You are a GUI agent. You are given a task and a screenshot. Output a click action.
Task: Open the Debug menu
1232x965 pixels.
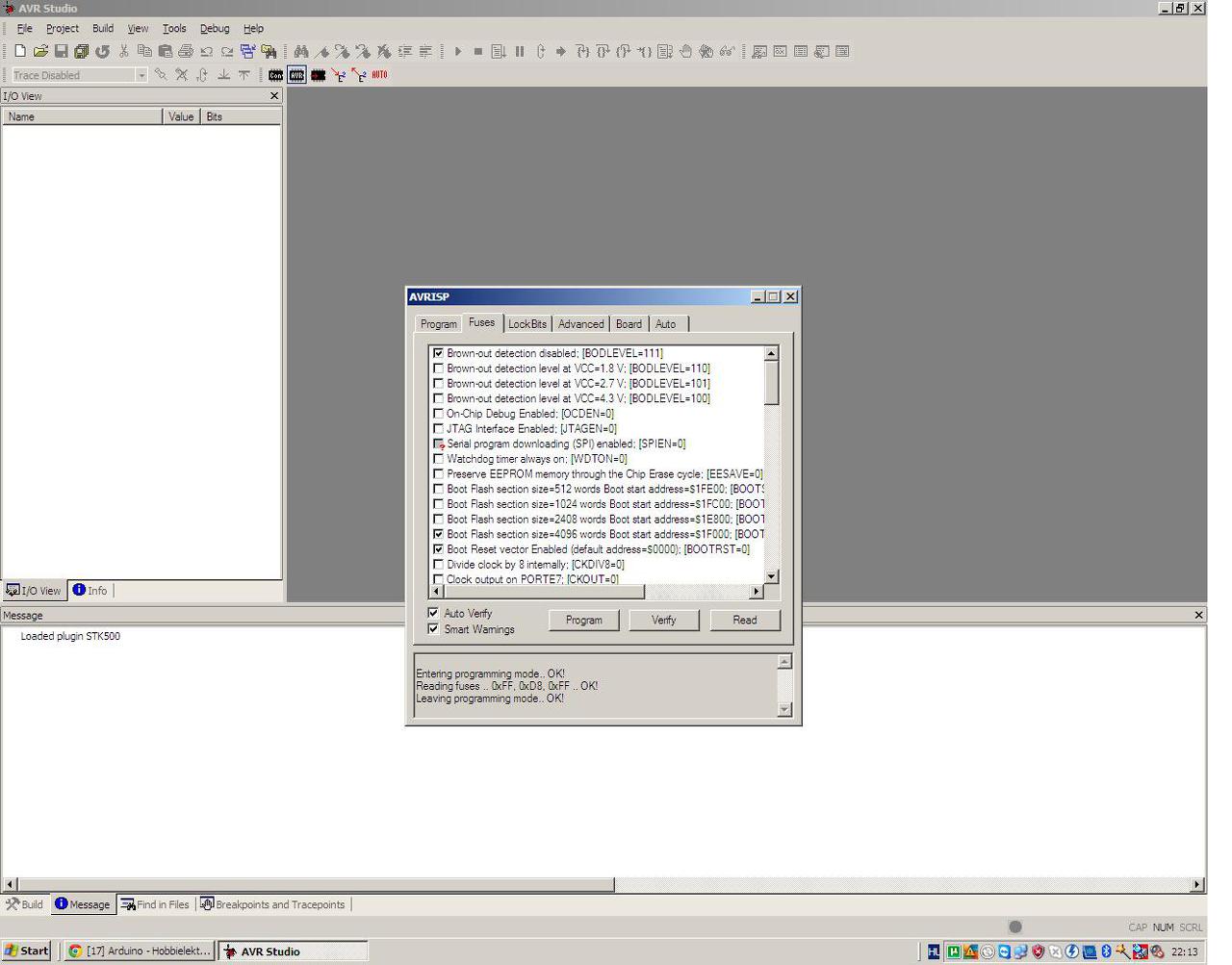(x=215, y=29)
